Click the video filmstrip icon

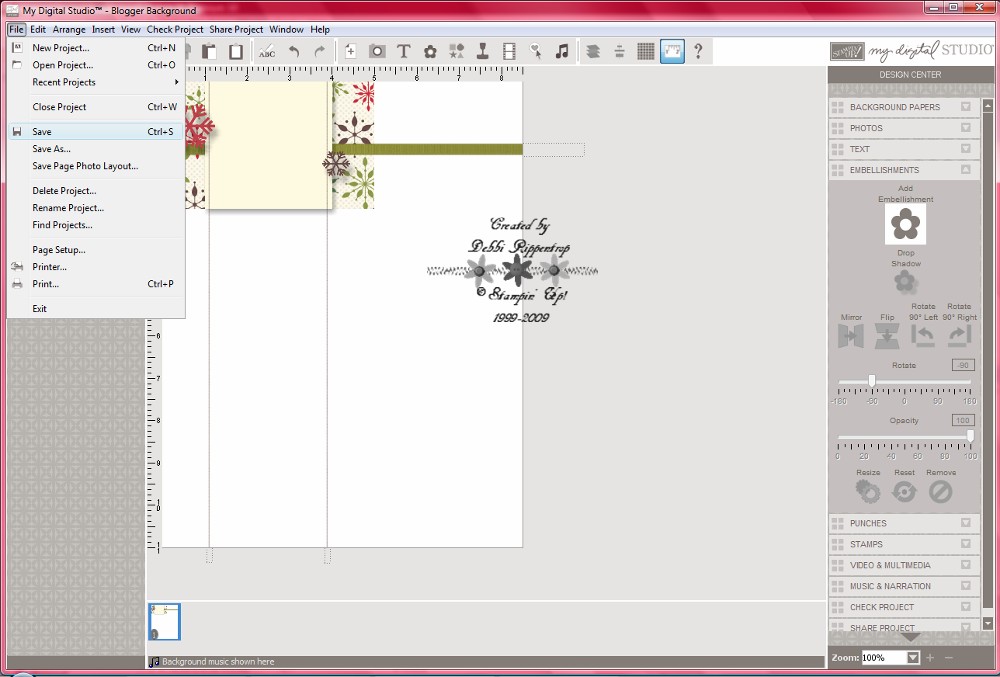[509, 52]
